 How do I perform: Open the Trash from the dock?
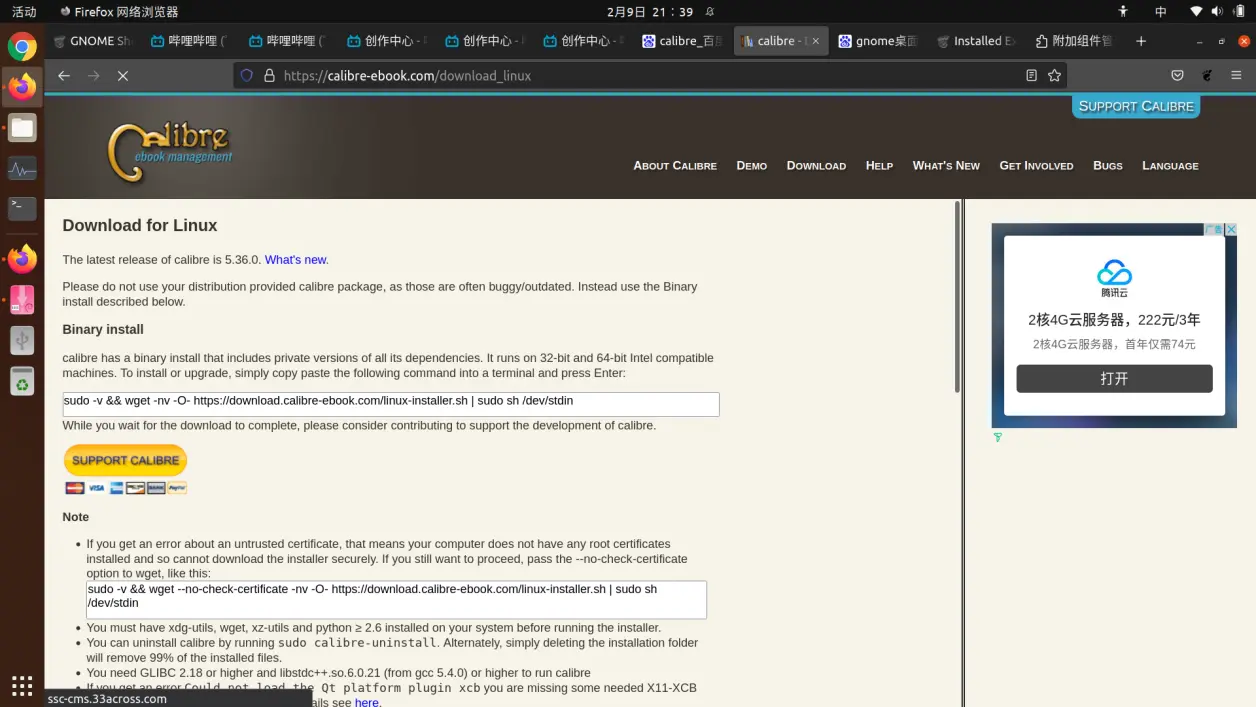coord(22,381)
